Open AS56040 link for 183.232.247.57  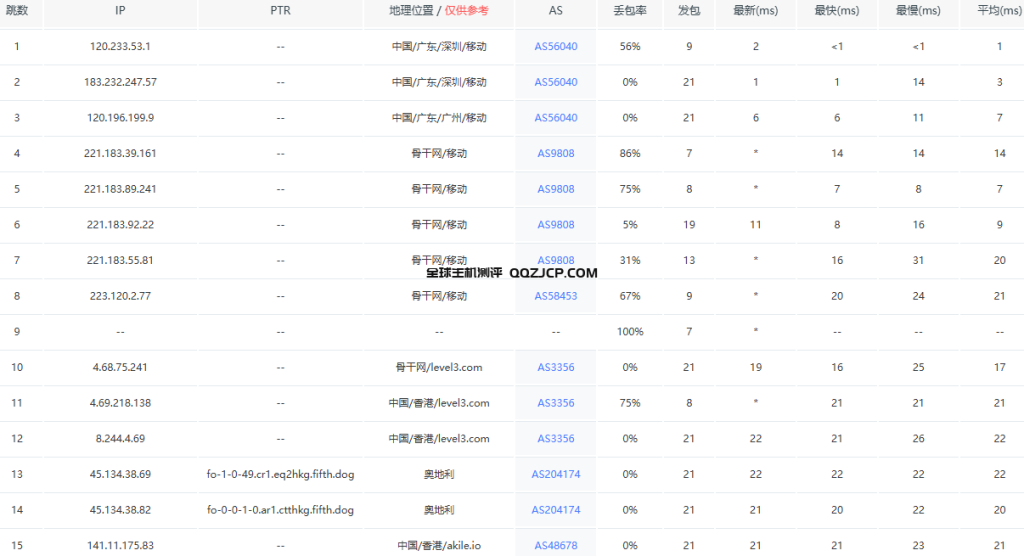click(x=556, y=82)
